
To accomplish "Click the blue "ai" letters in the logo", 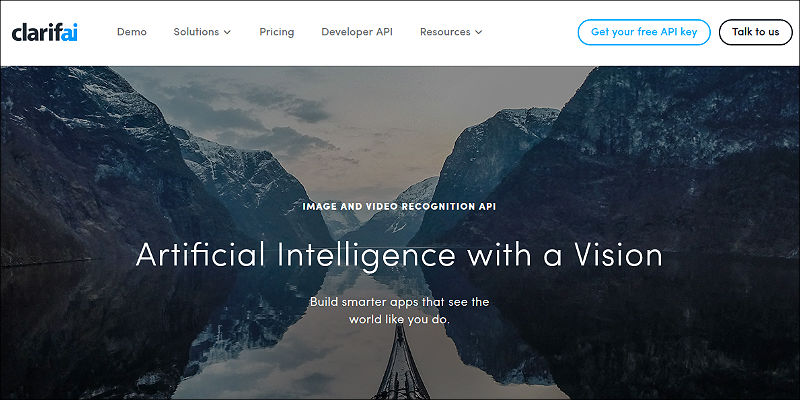I will pyautogui.click(x=69, y=32).
